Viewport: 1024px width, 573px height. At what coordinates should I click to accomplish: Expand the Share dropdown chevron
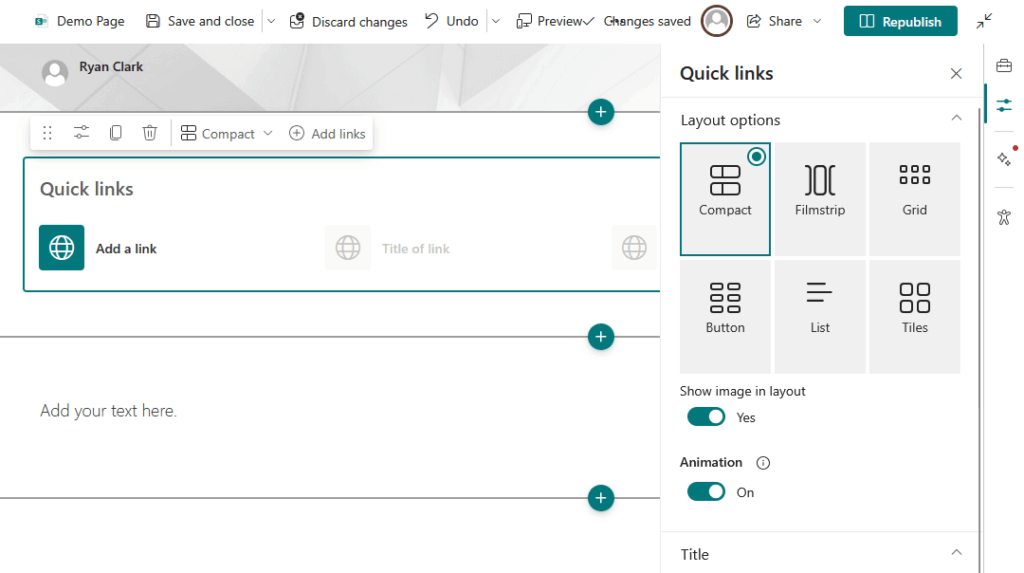817,22
